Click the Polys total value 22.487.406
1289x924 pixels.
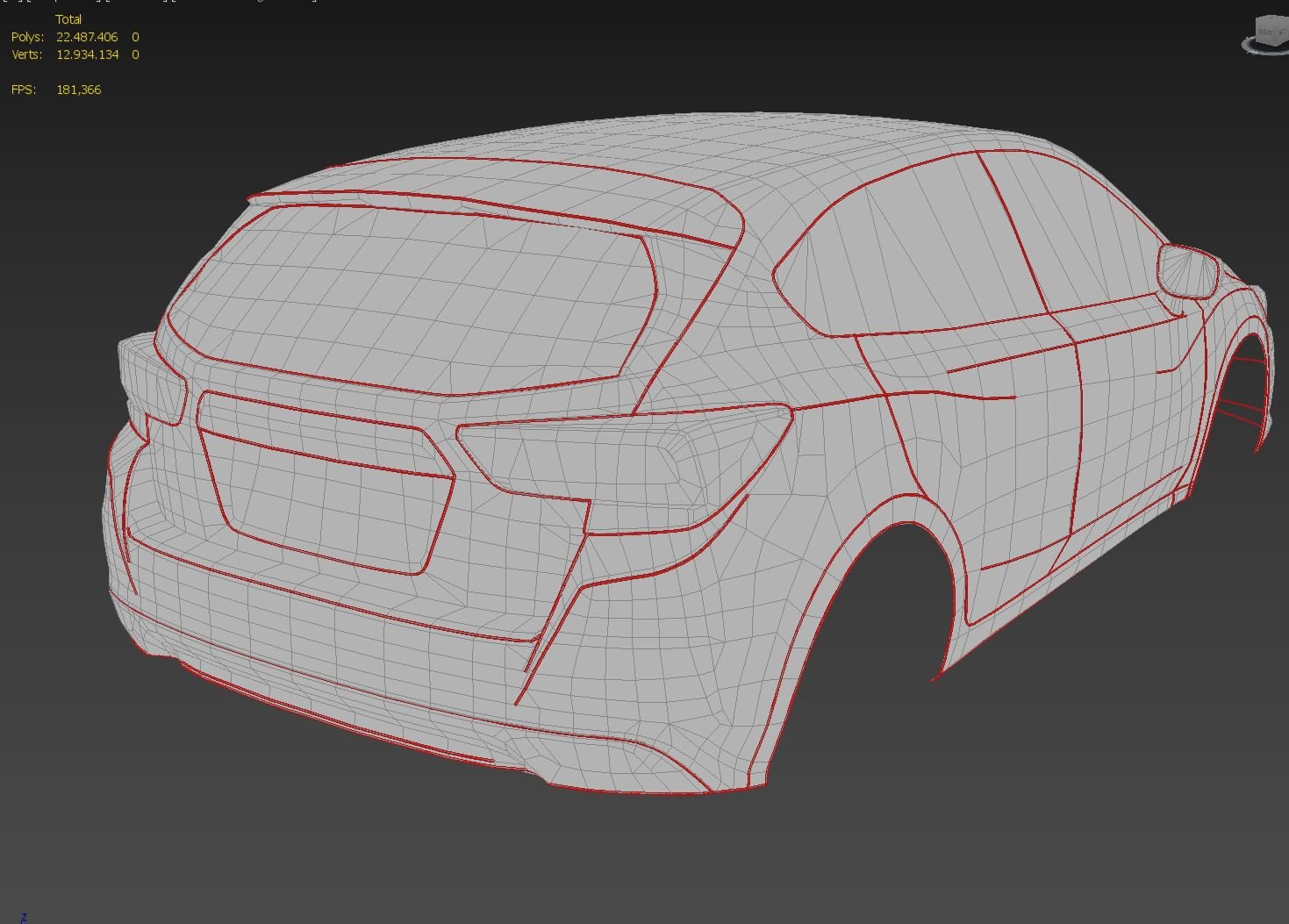(87, 37)
